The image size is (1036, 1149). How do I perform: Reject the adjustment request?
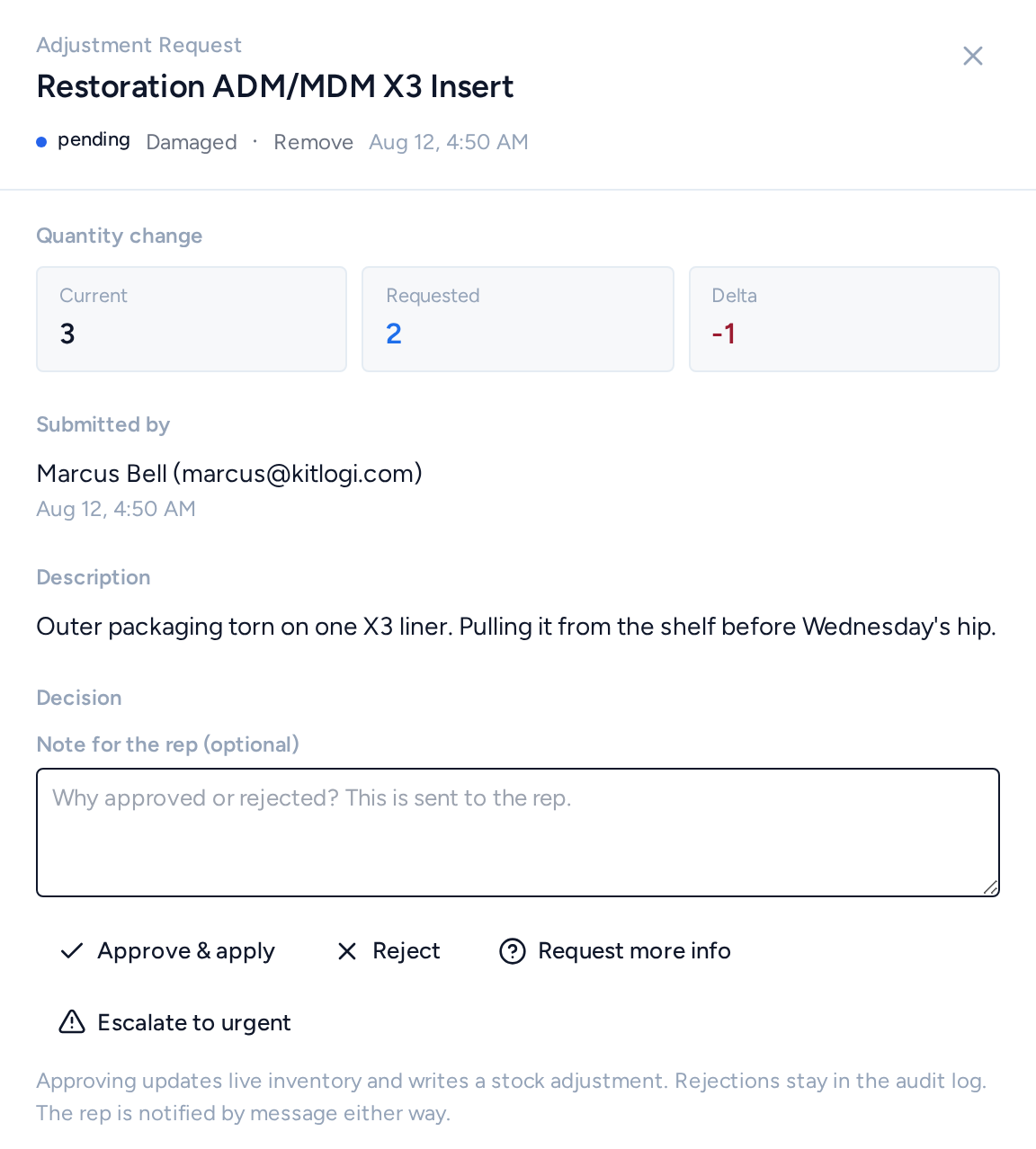(388, 951)
